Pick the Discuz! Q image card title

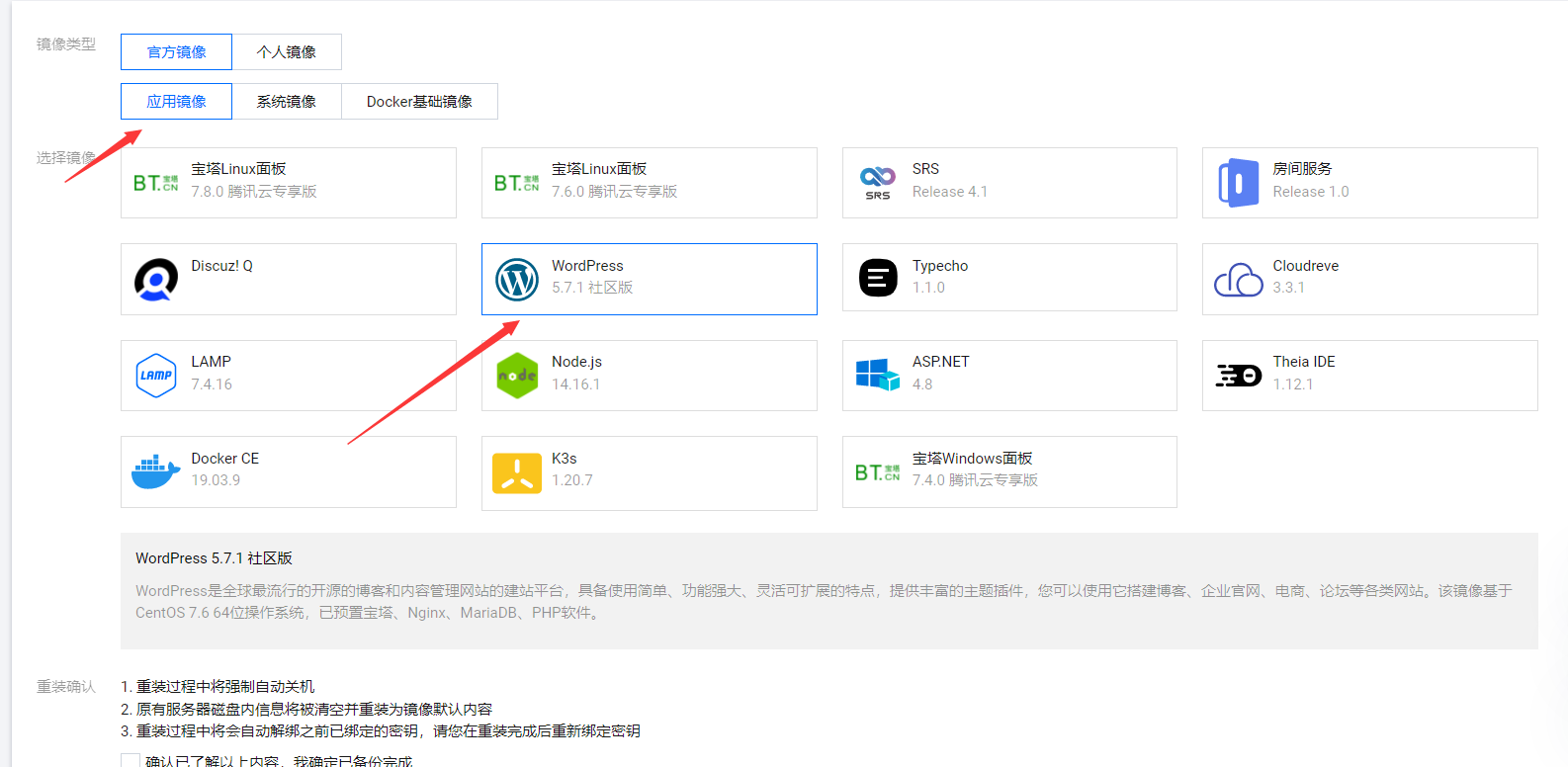point(221,266)
